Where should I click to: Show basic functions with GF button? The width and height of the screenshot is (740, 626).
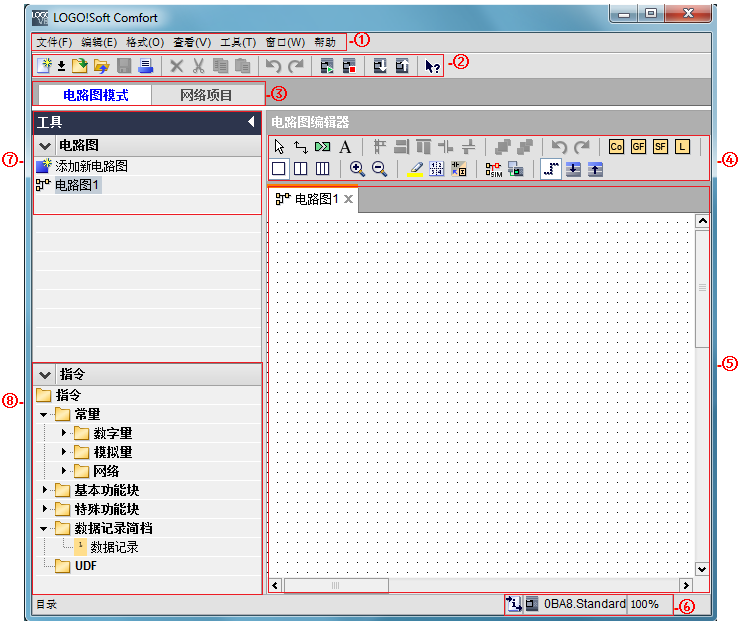pos(638,147)
